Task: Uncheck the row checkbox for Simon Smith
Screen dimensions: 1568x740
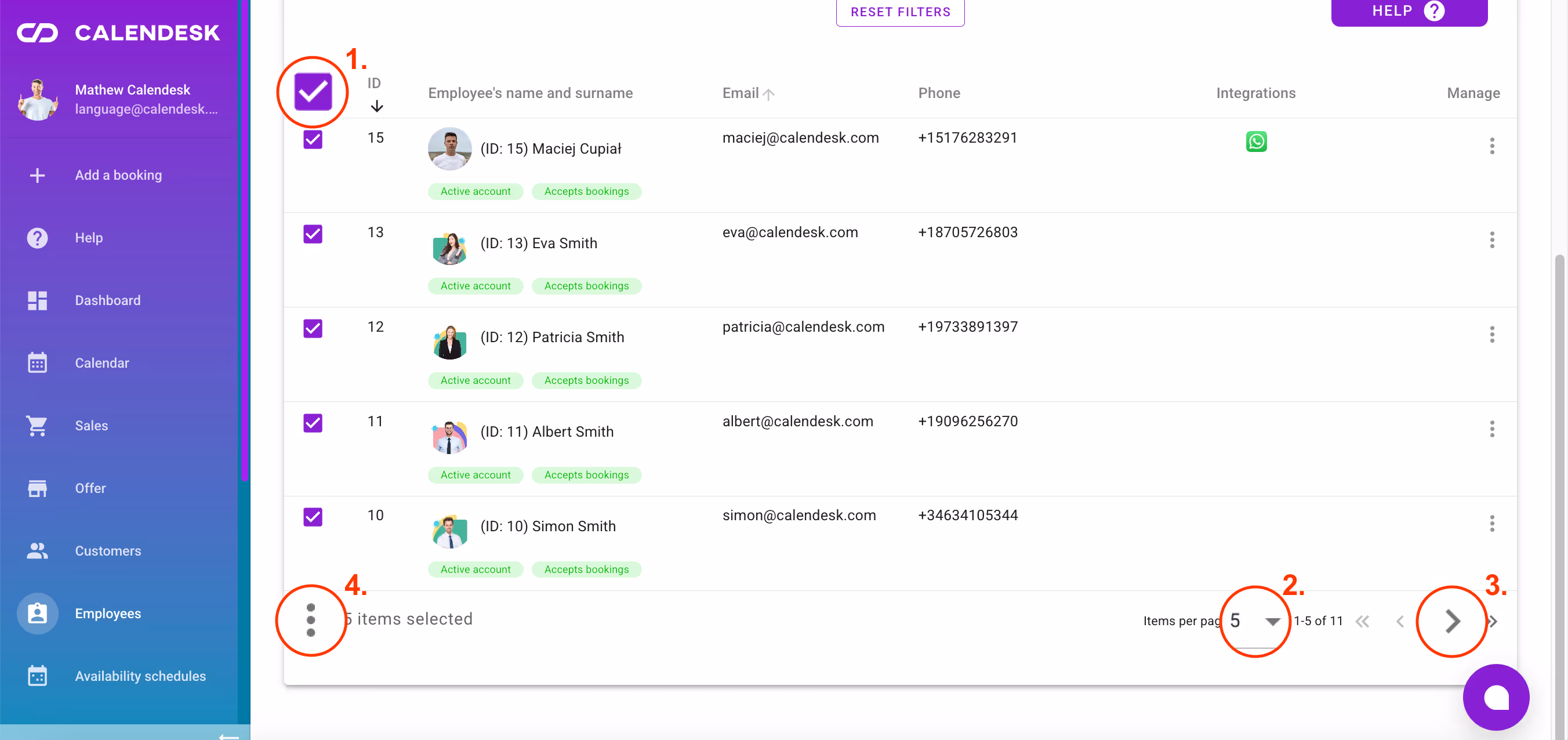Action: coord(312,517)
